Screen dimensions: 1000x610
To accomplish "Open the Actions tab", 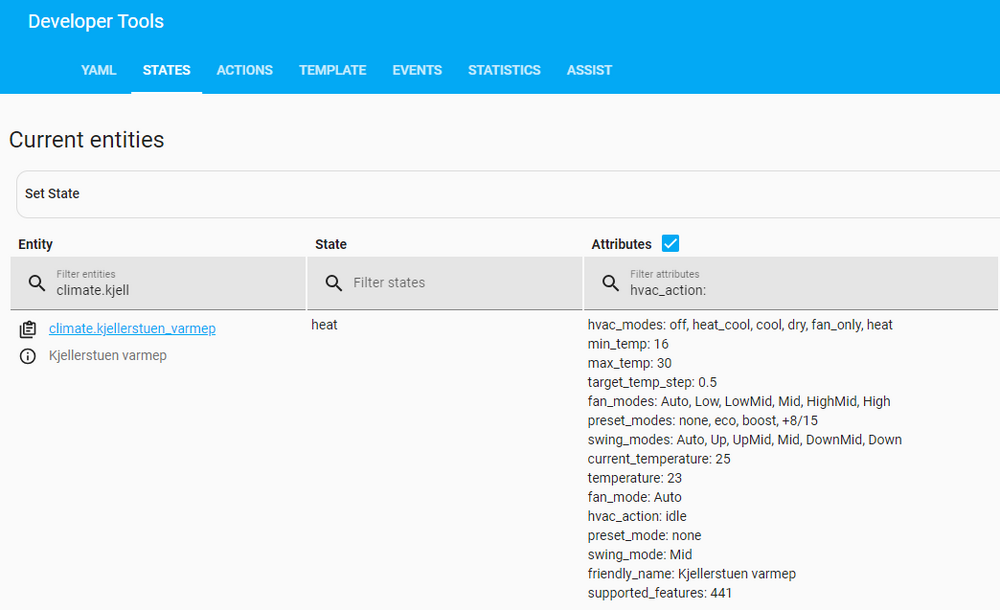I will [244, 70].
